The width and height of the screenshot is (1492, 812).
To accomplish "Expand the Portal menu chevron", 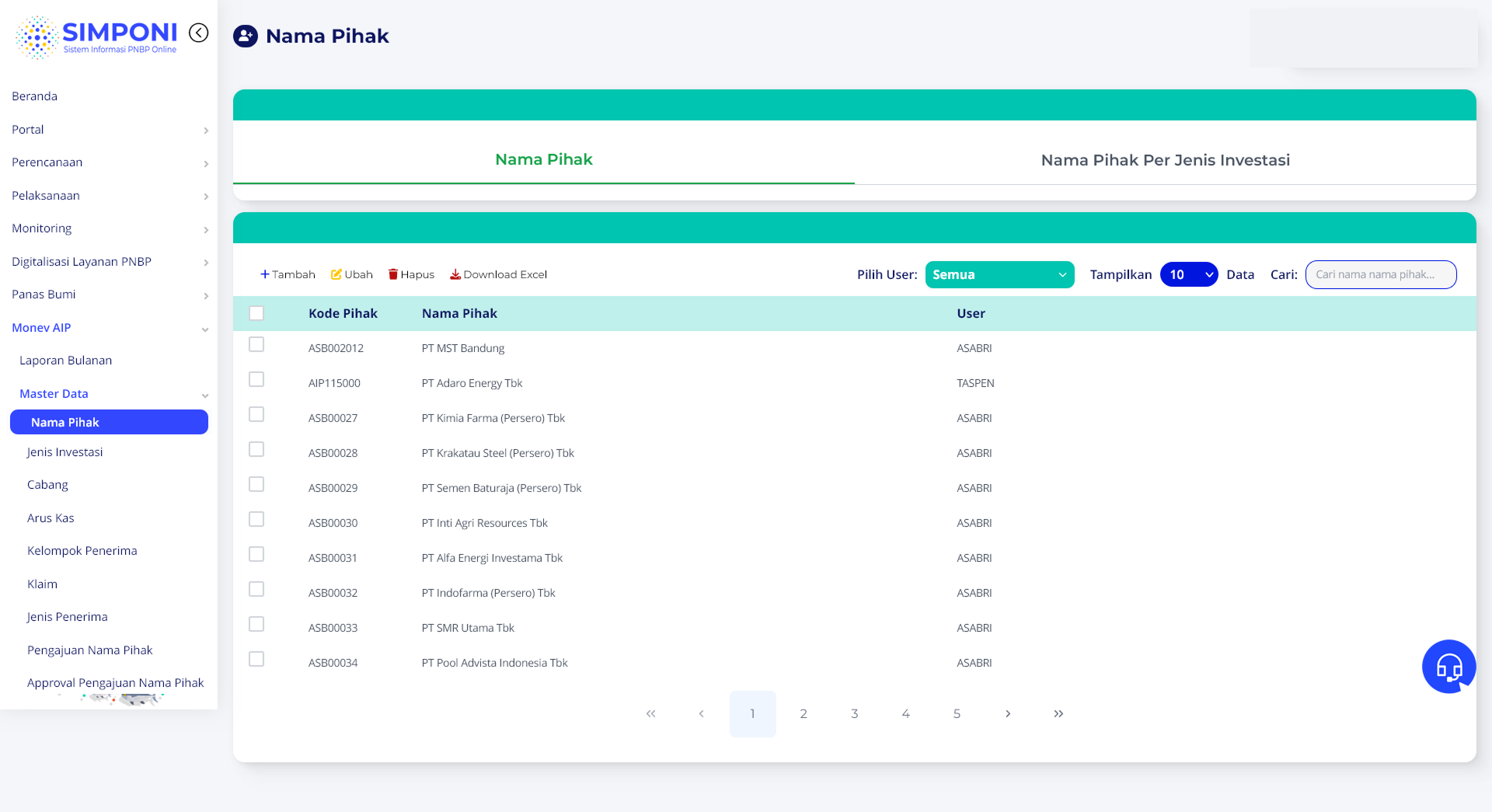I will tap(206, 131).
